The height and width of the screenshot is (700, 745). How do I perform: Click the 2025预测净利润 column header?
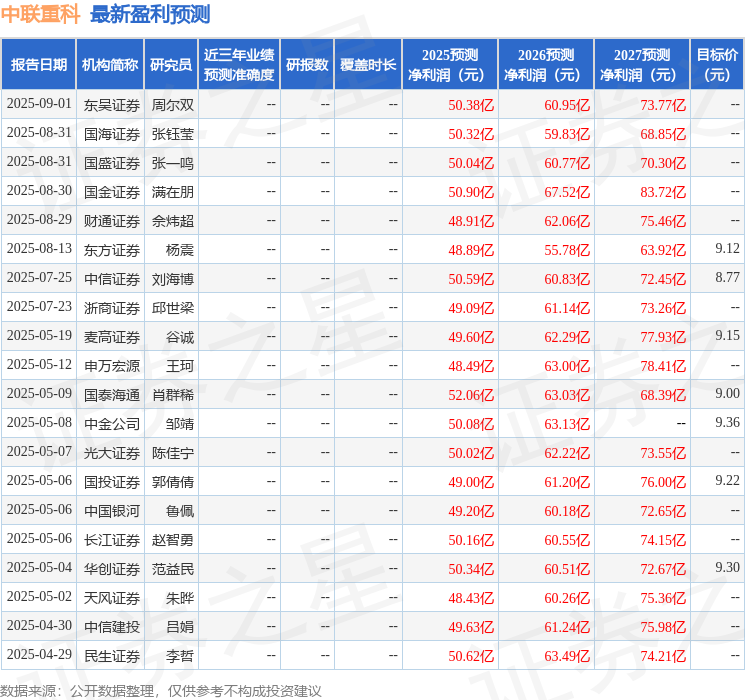450,65
